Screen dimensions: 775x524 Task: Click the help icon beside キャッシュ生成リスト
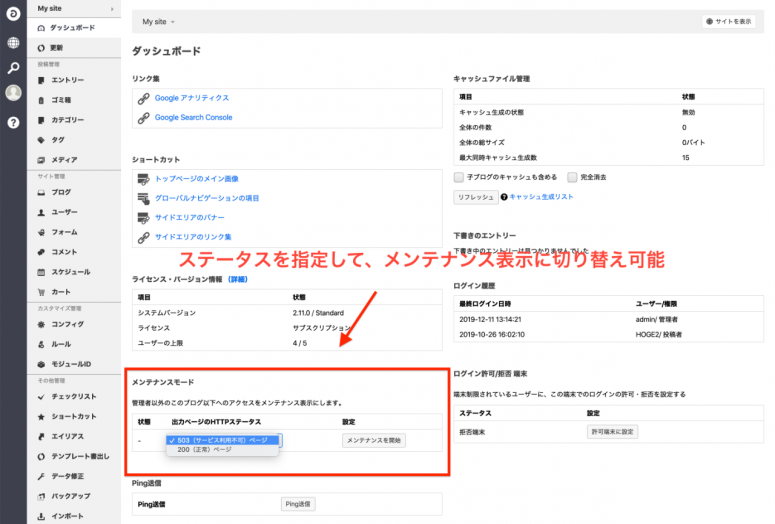tap(504, 197)
